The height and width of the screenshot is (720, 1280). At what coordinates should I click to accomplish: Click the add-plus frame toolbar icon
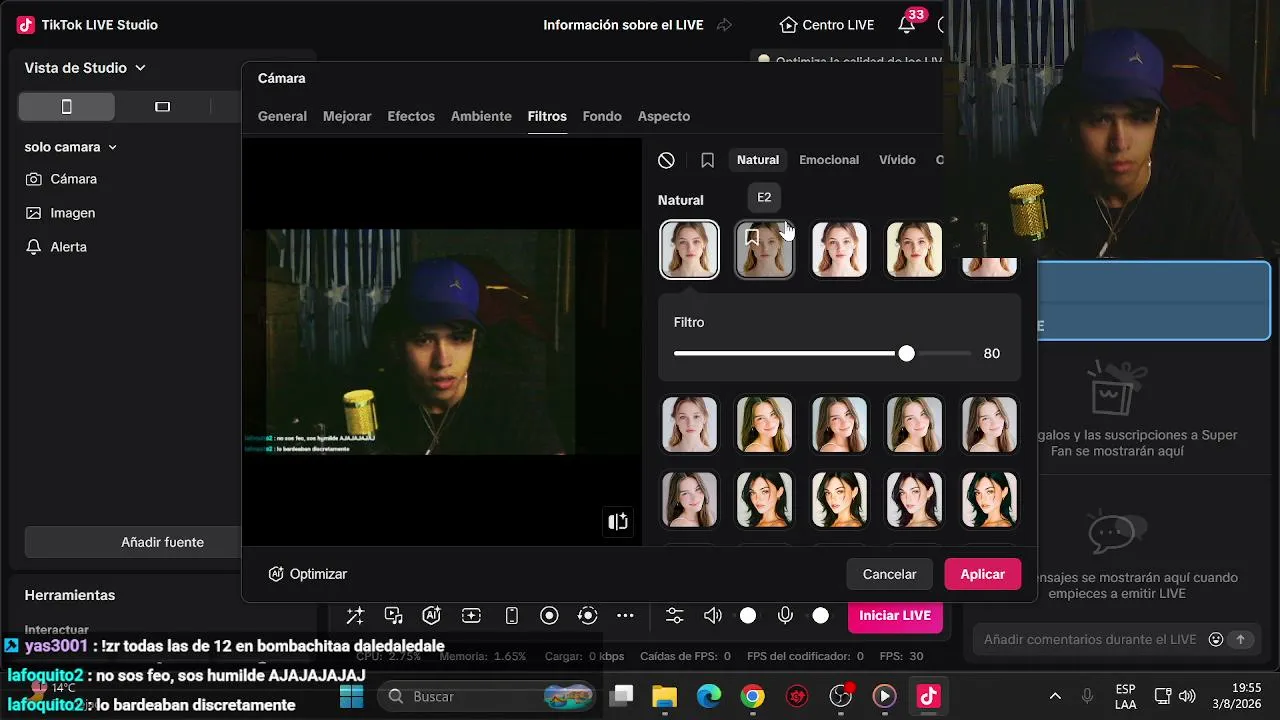tap(471, 616)
